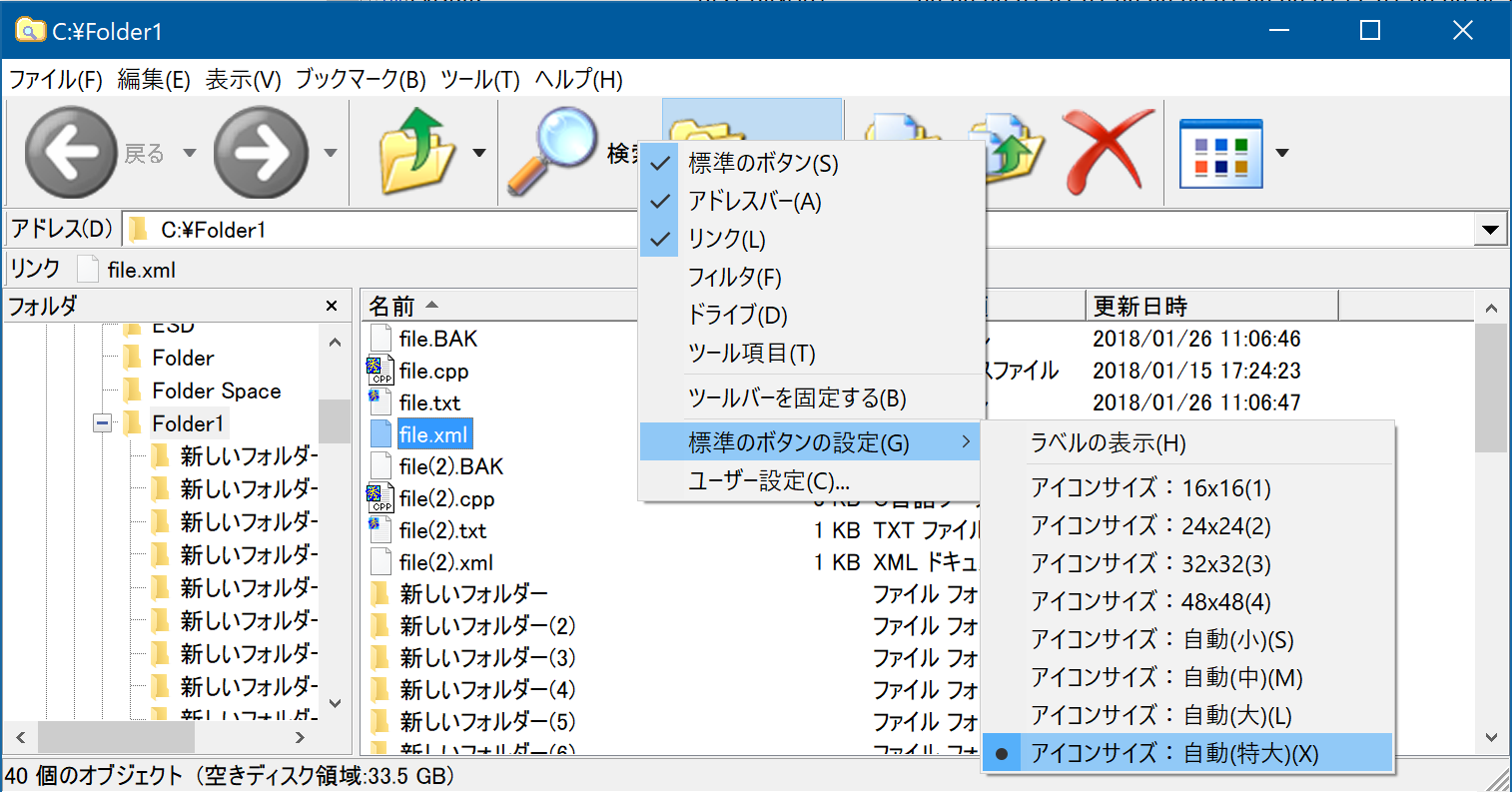Screen dimensions: 1512x792
Task: Close the Folder tree pane
Action: coord(332,307)
